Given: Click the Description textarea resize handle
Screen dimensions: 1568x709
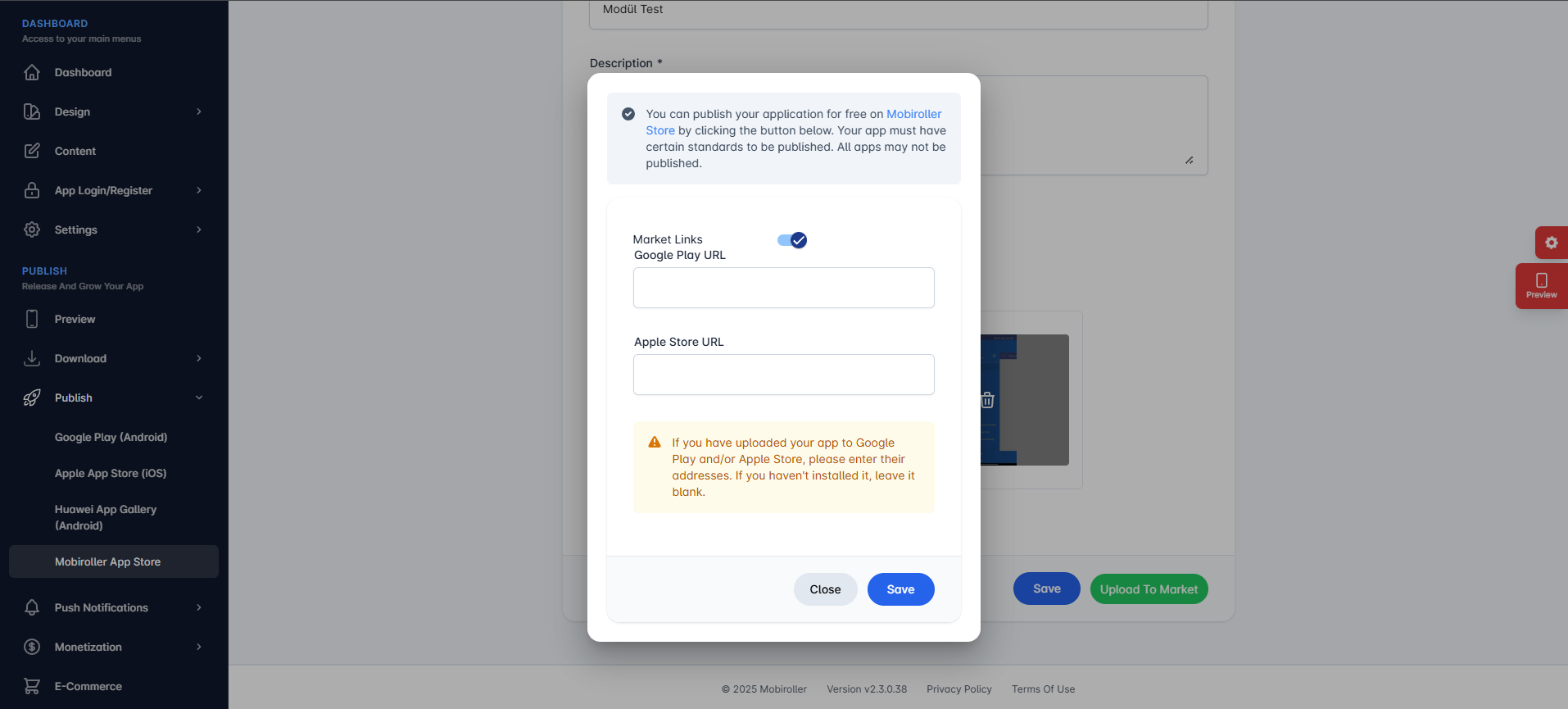Looking at the screenshot, I should [x=1190, y=161].
